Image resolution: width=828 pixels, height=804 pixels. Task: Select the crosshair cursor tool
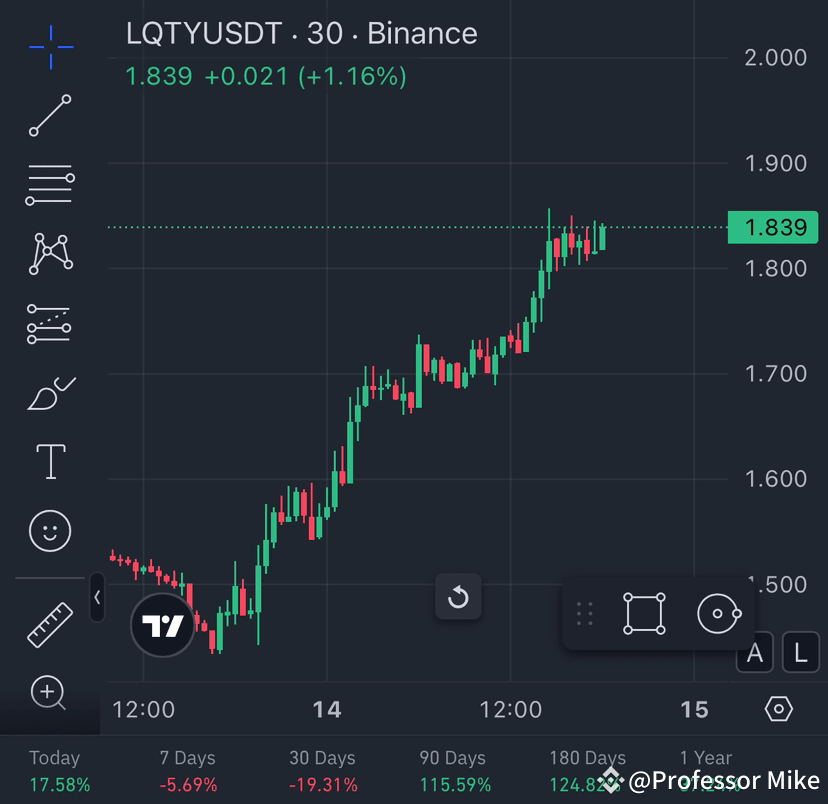coord(50,46)
